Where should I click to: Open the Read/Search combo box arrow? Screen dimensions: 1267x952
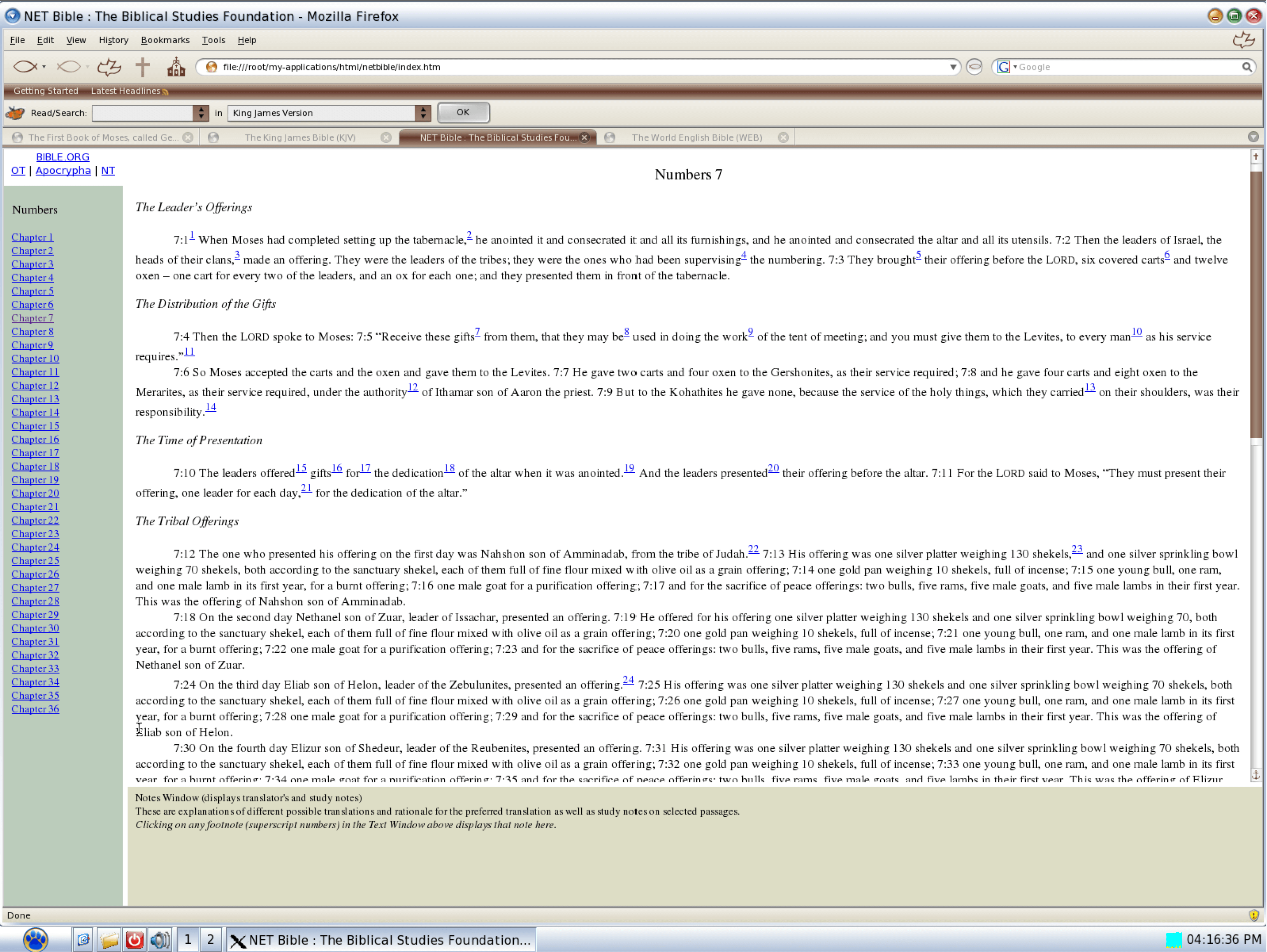click(200, 113)
